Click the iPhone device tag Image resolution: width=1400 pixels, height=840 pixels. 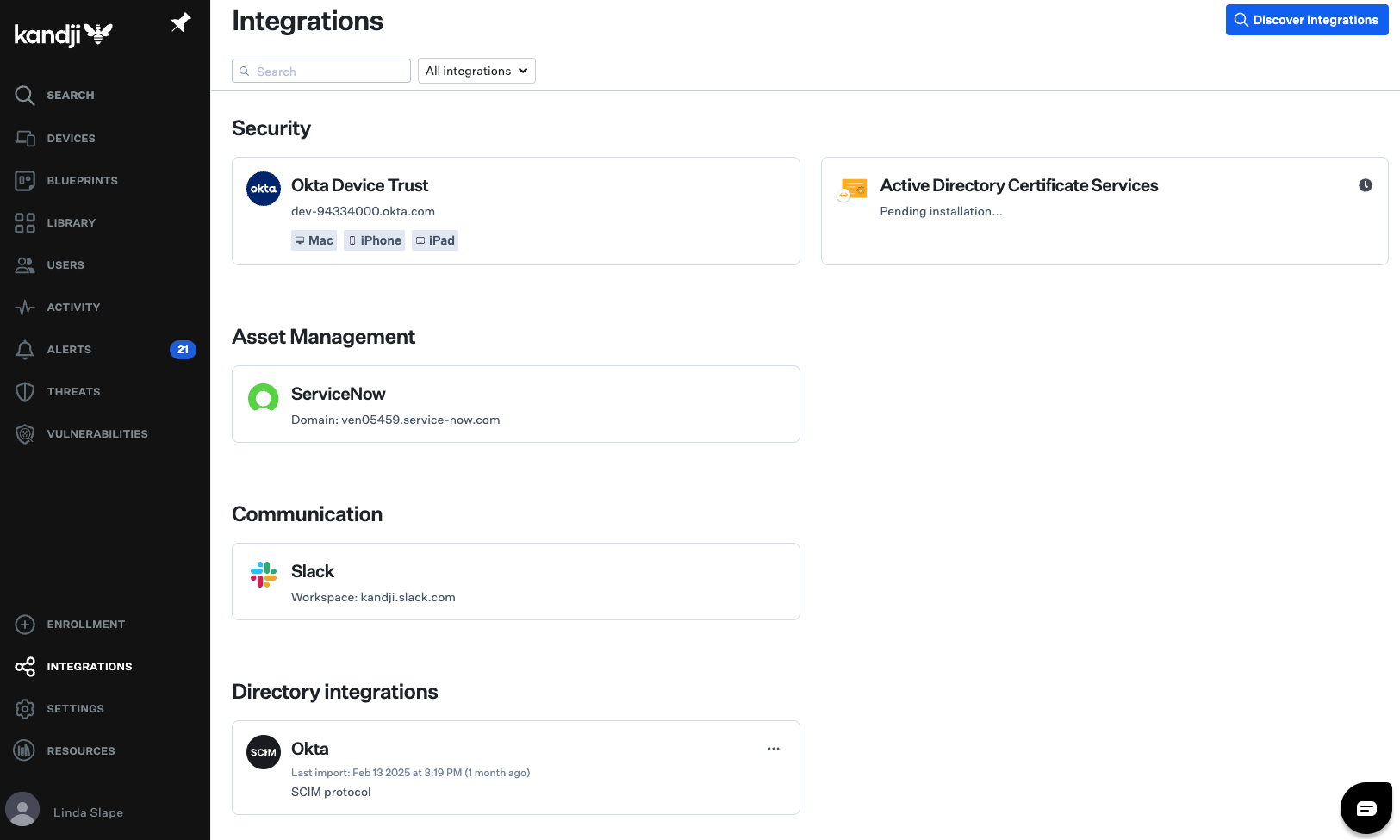click(x=375, y=240)
